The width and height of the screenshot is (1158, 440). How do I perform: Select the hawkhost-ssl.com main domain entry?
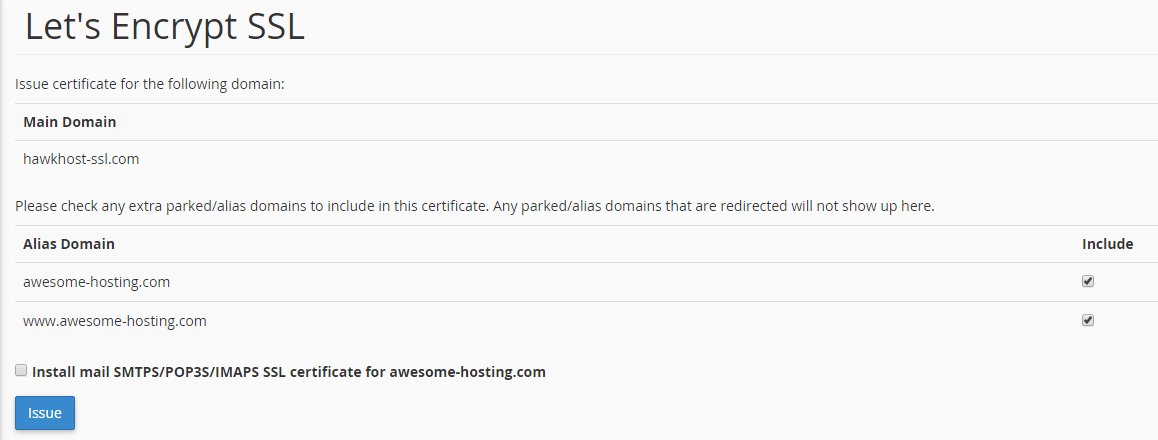[81, 158]
